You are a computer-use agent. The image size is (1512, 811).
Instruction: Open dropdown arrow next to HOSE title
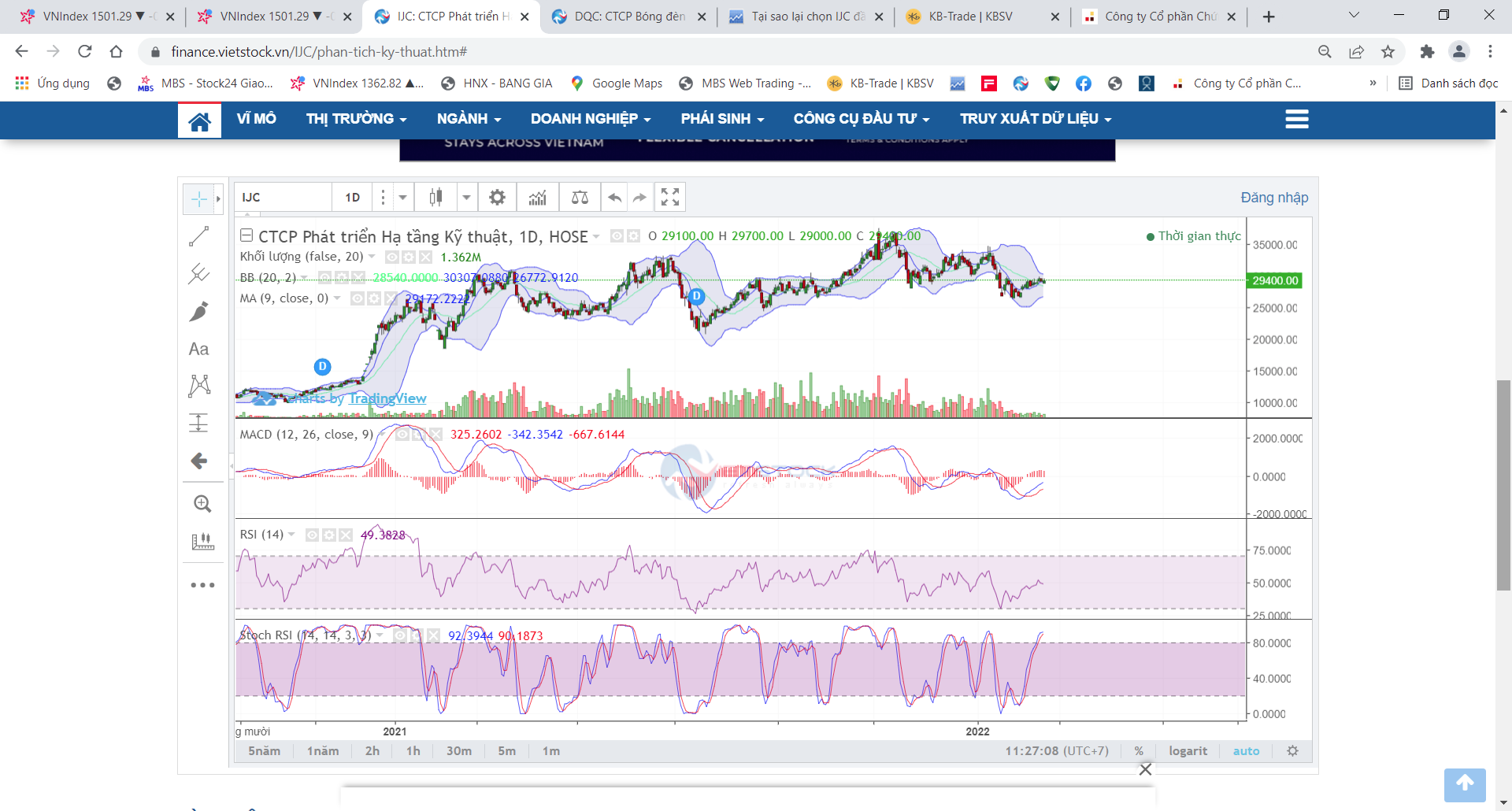[596, 237]
